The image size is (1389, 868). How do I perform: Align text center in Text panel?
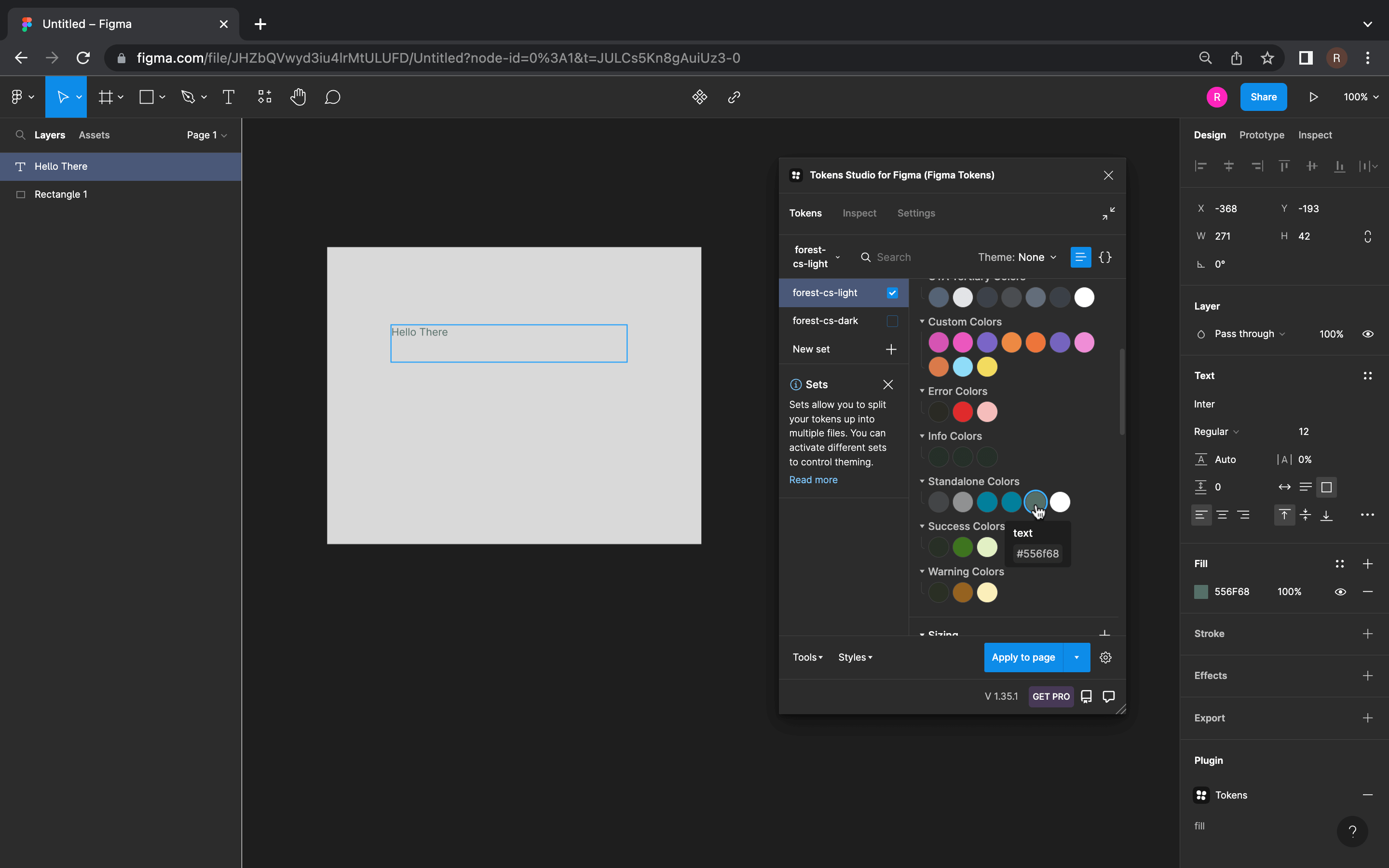point(1223,515)
